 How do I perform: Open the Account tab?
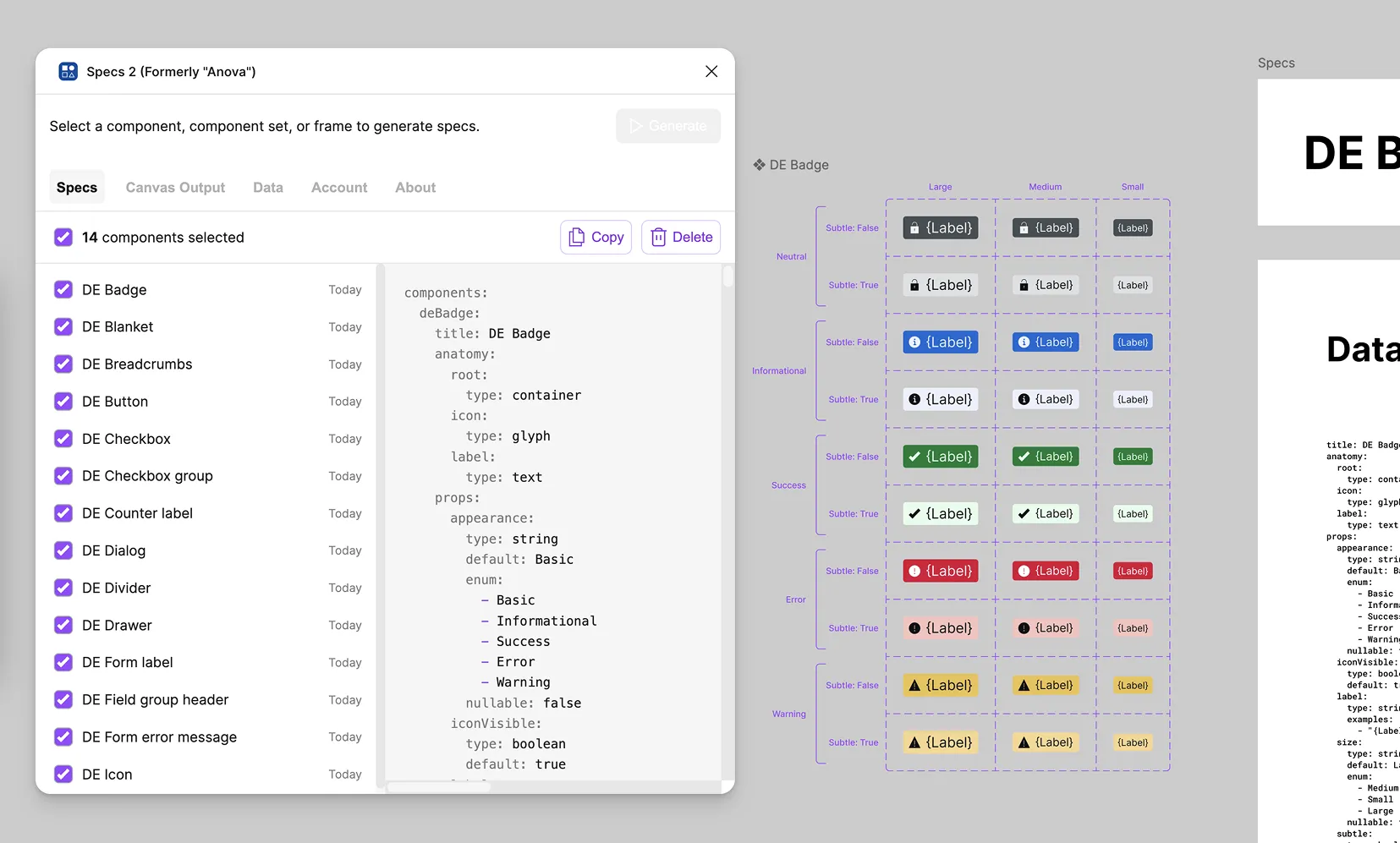point(339,187)
